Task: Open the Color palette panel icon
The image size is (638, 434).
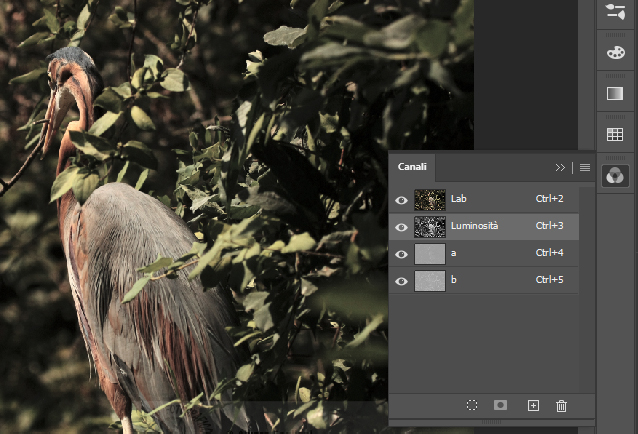Action: click(615, 52)
